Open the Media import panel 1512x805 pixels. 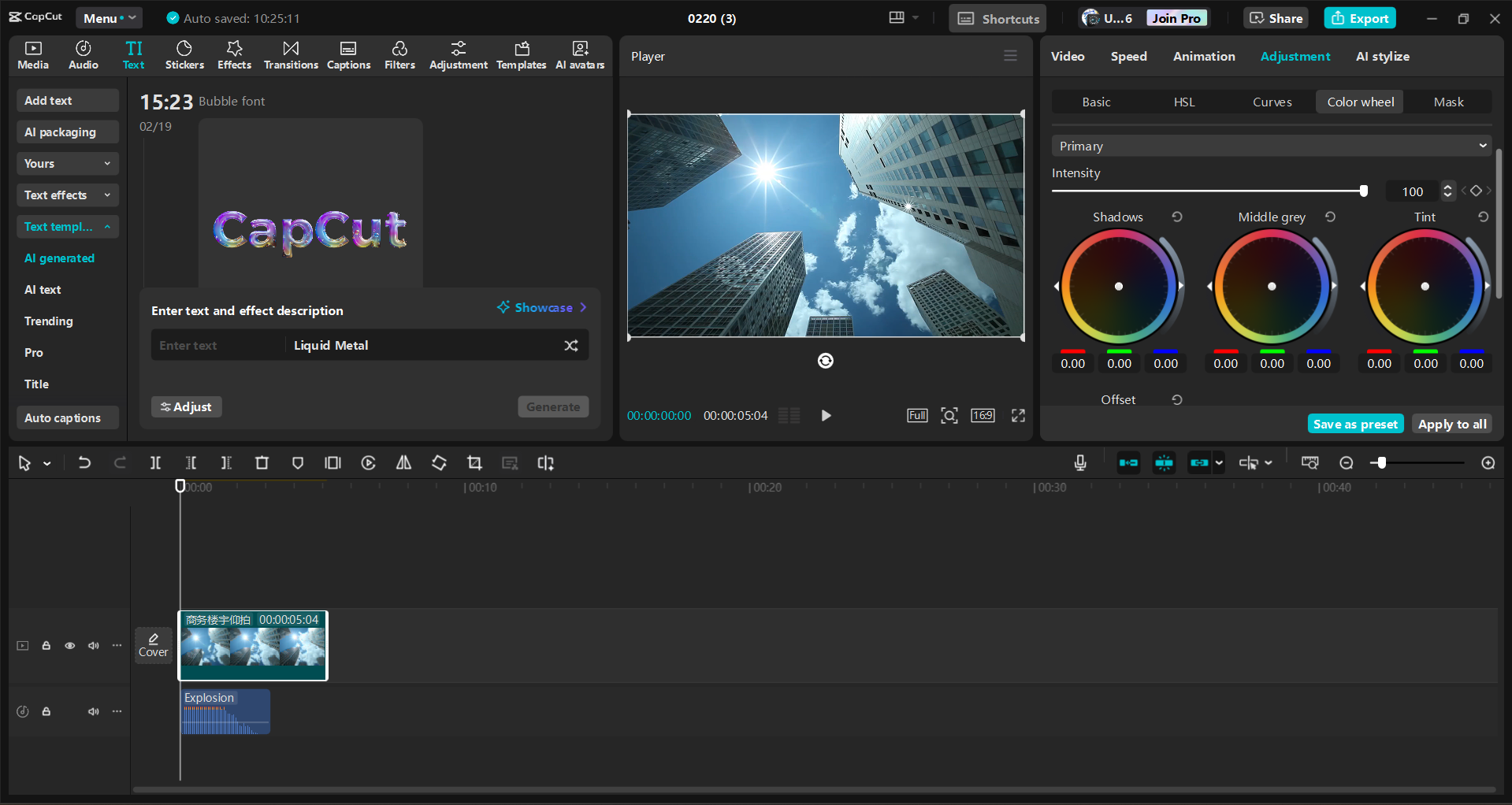pyautogui.click(x=32, y=55)
